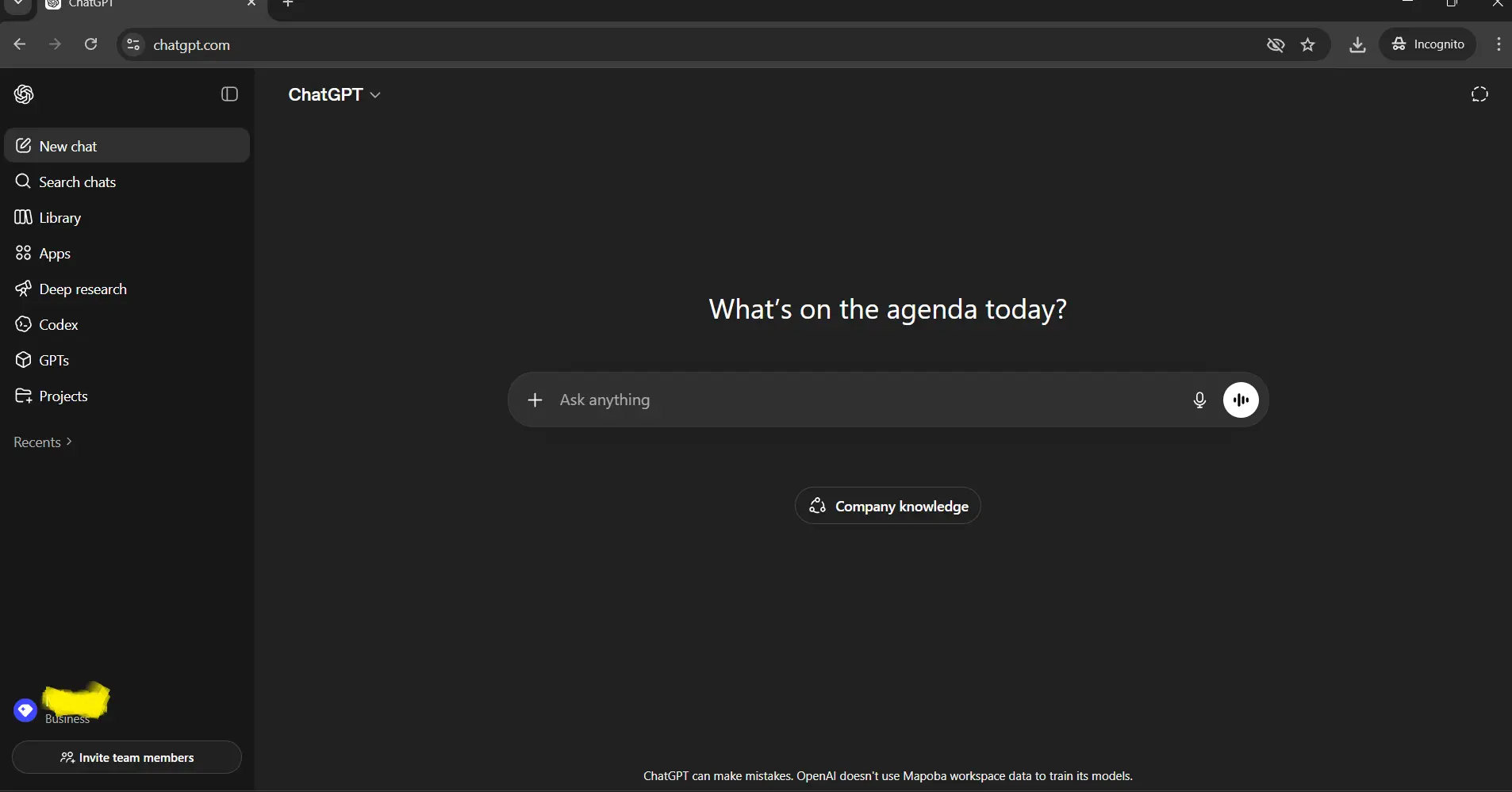Click the chatgpt.com address bar

tap(698, 44)
